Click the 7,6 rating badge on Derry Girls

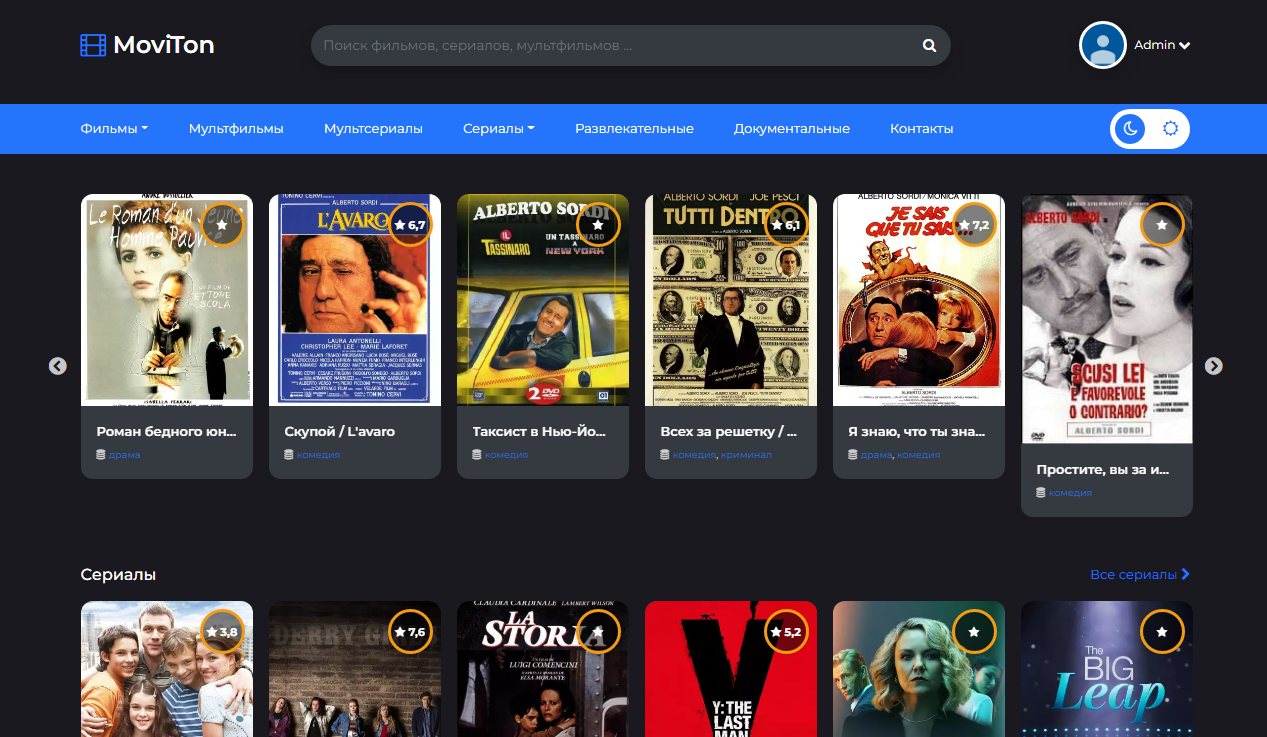410,632
